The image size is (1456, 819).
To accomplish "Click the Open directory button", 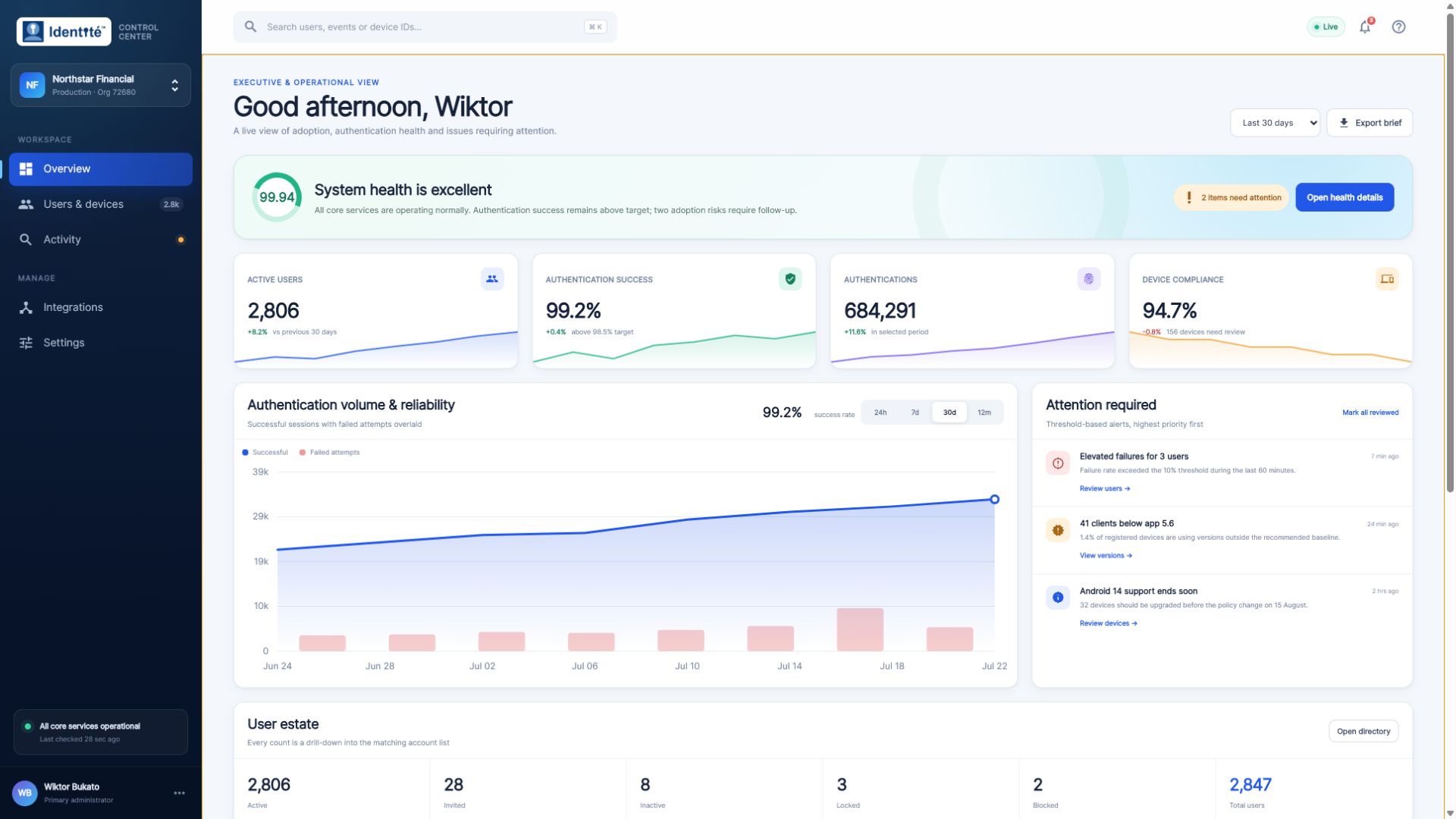I will click(x=1363, y=731).
